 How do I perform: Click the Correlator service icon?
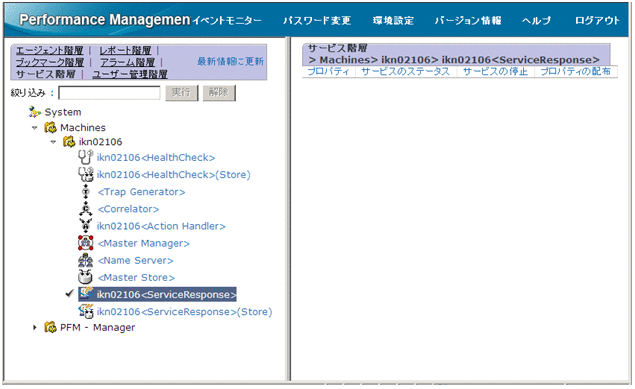(85, 209)
